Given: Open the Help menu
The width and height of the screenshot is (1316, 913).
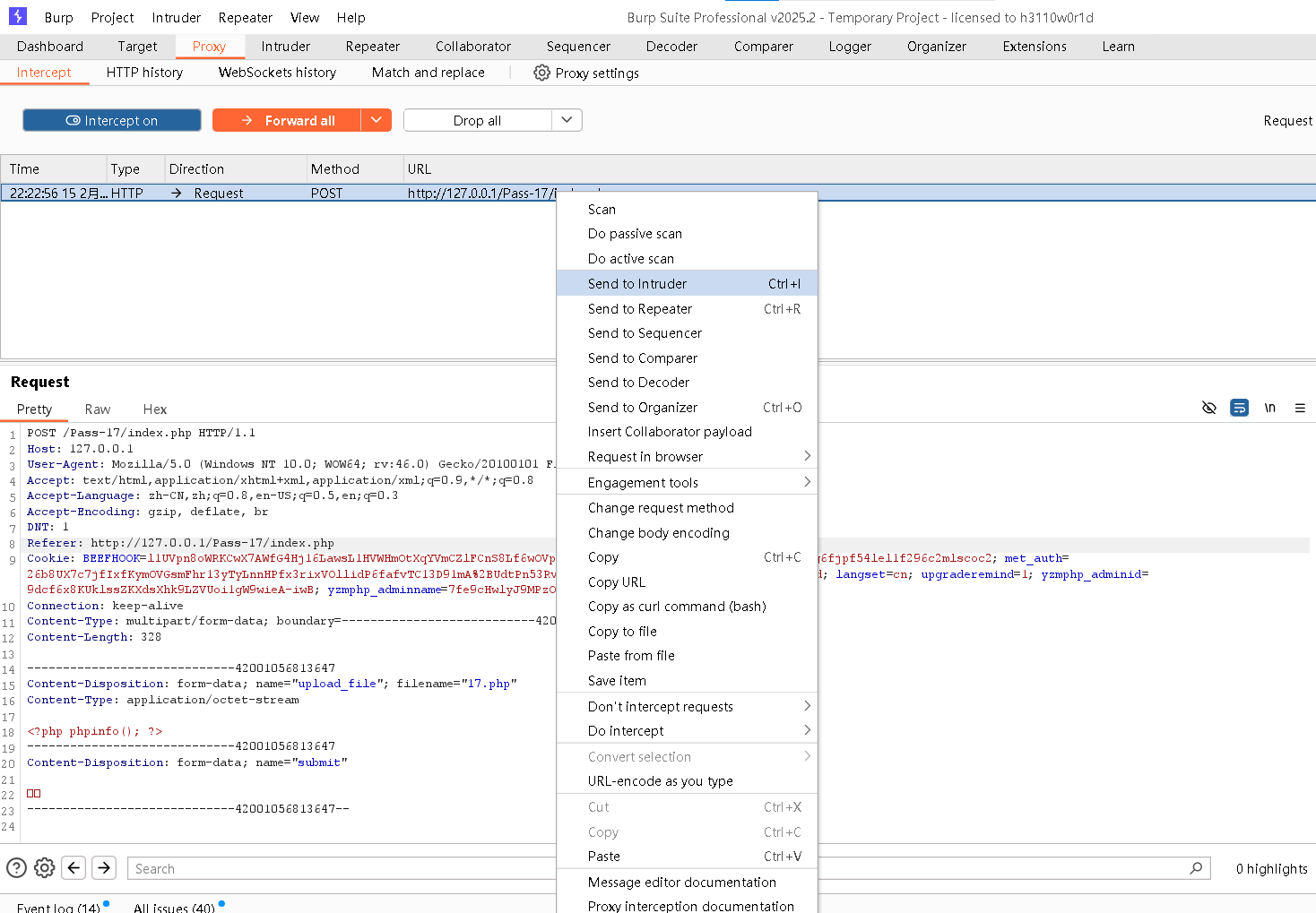Looking at the screenshot, I should click(351, 17).
